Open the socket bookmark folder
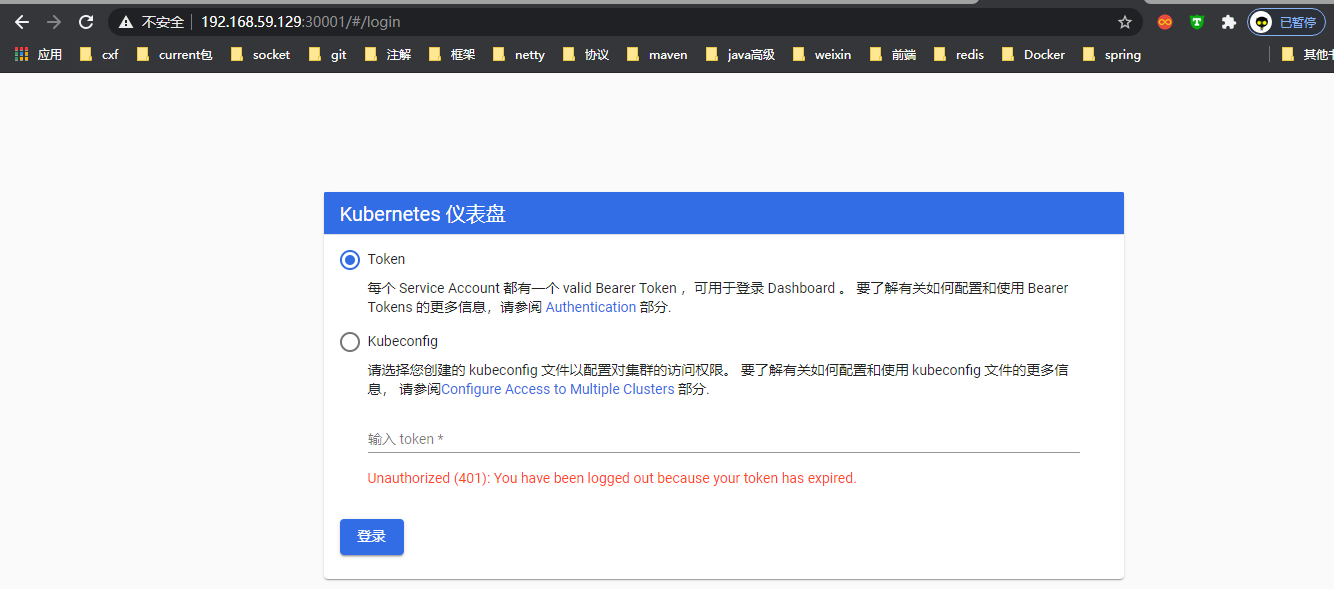Image resolution: width=1334 pixels, height=589 pixels. [x=260, y=55]
